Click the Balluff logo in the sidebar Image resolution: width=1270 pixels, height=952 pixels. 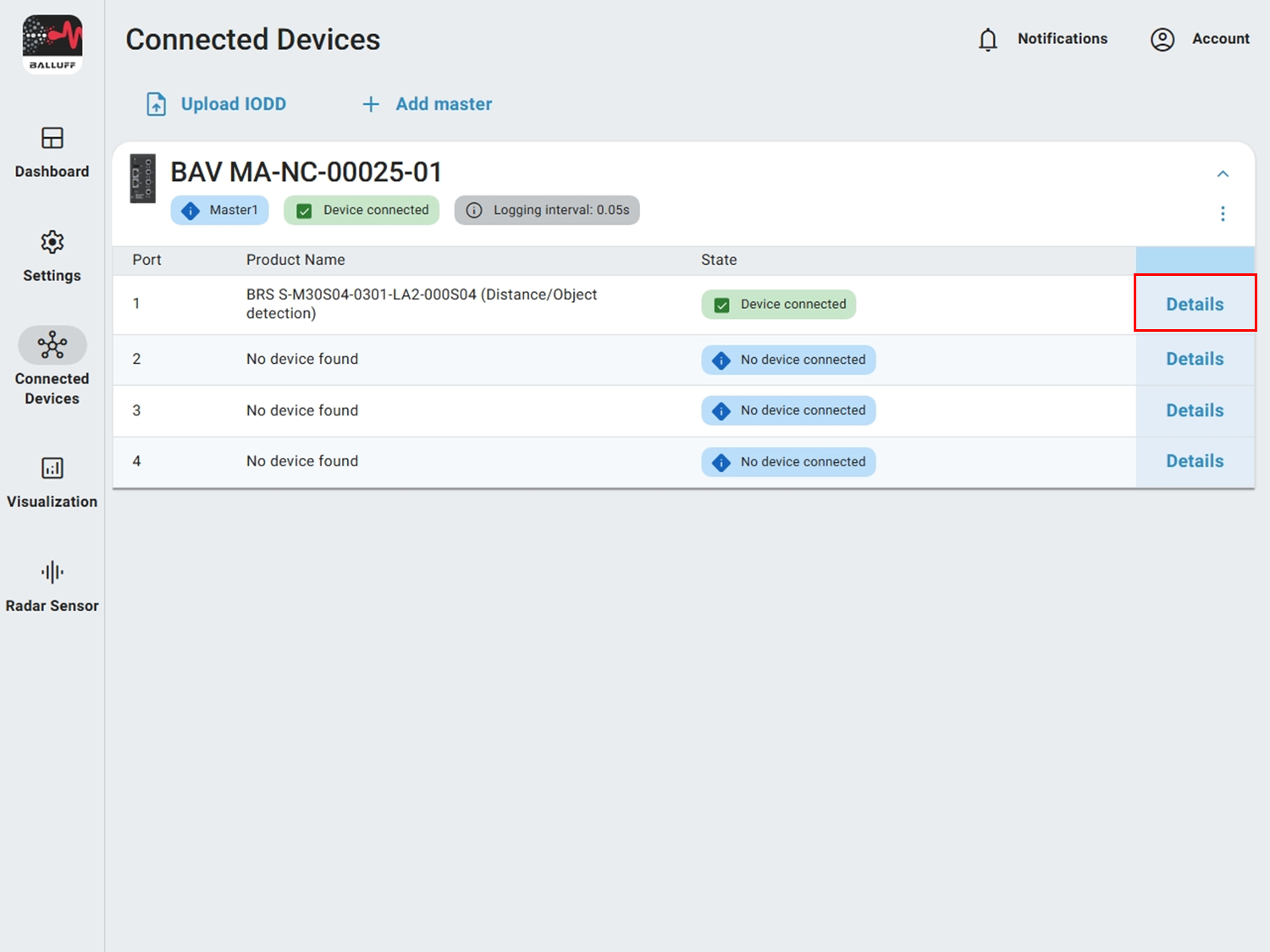[52, 44]
